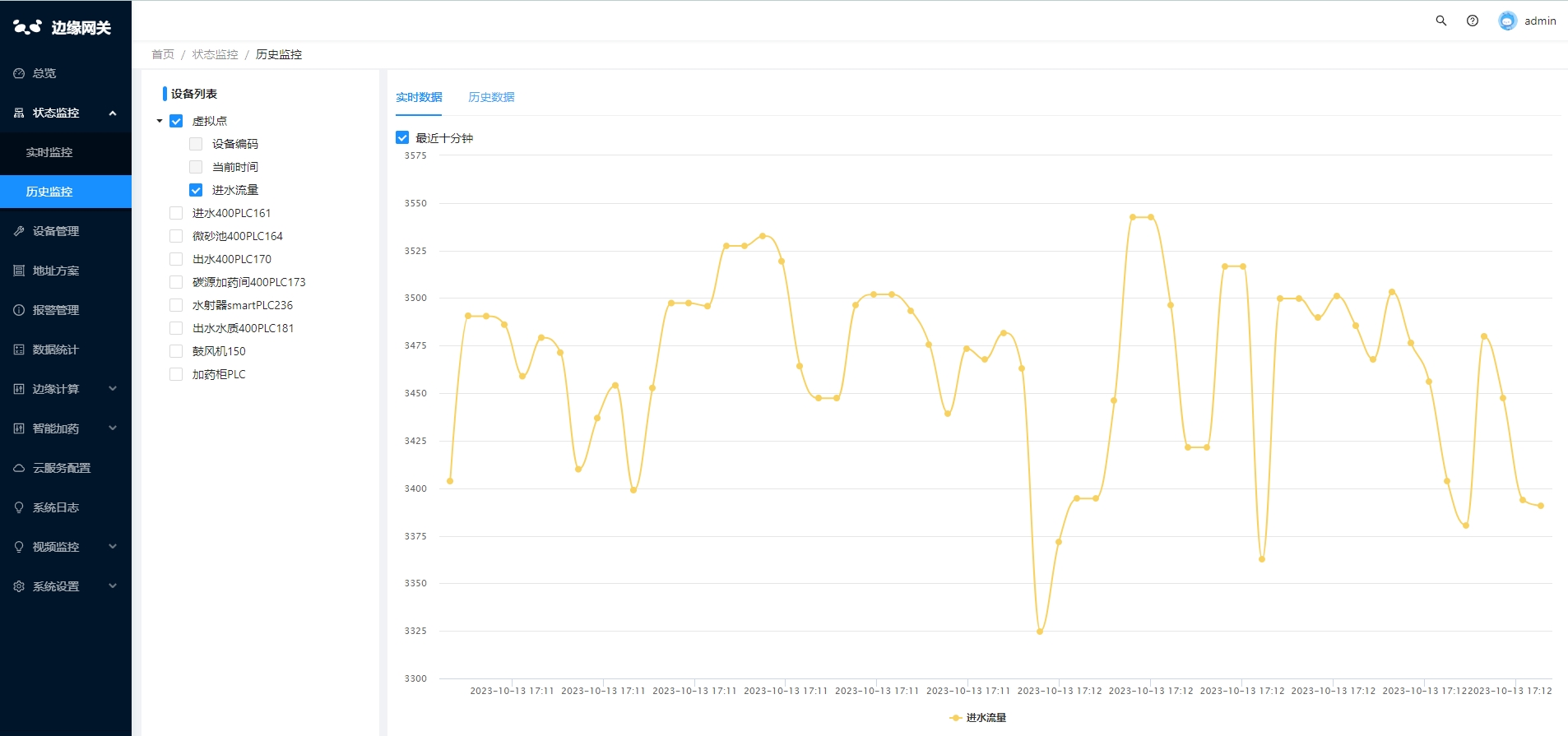1568x736 pixels.
Task: Click the 状态监控 sidebar icon
Action: point(19,113)
